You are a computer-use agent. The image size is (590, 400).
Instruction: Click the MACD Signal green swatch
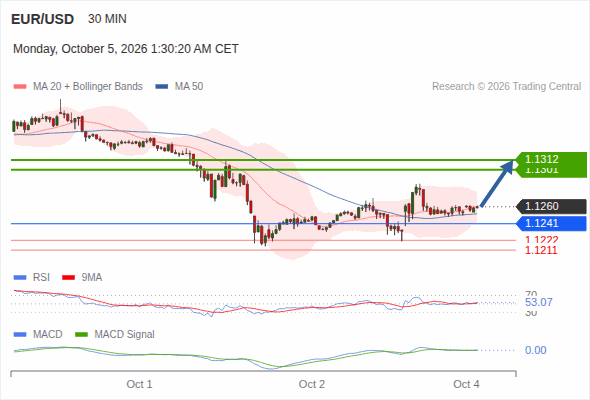pyautogui.click(x=81, y=335)
